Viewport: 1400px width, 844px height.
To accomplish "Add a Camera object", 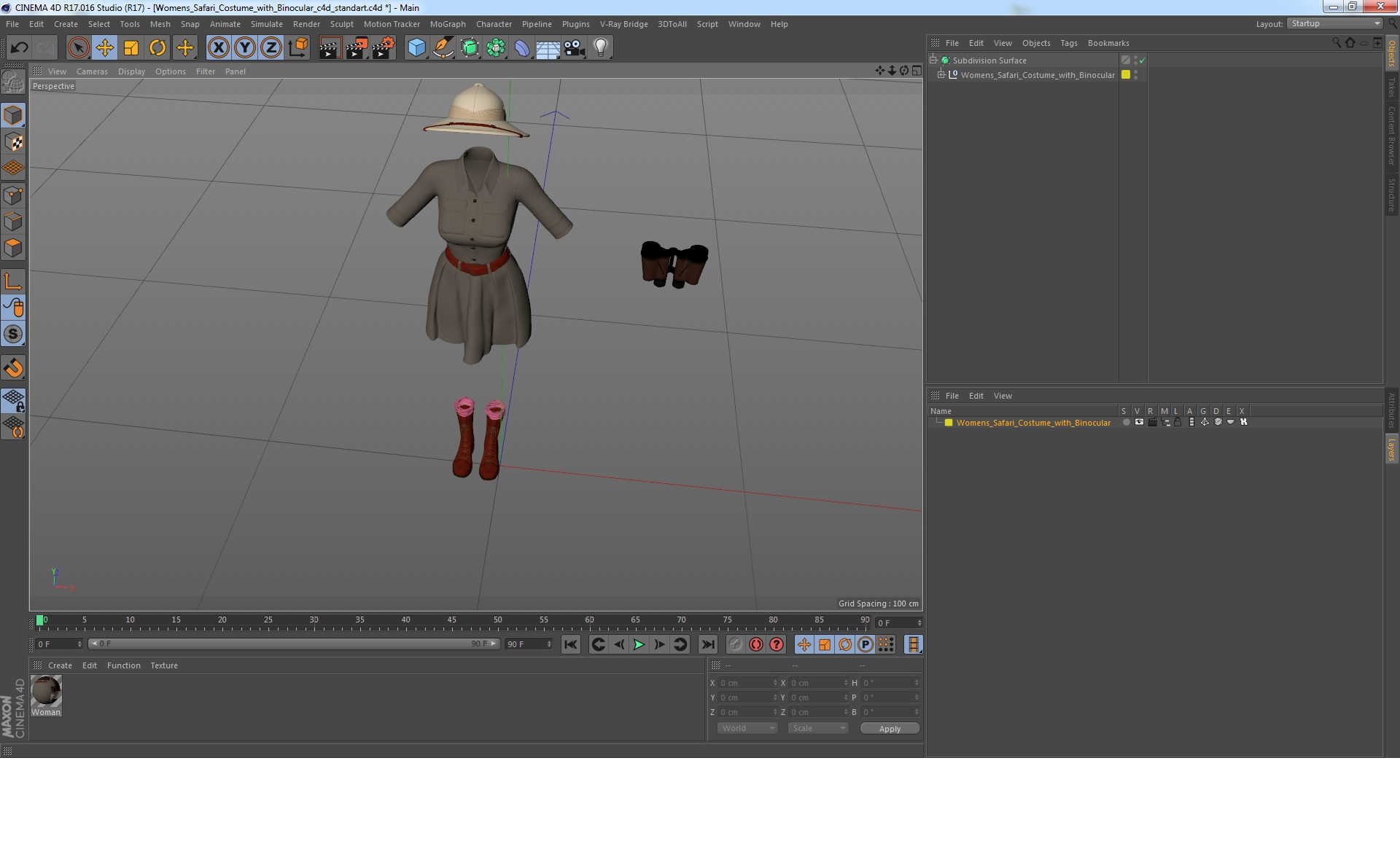I will pyautogui.click(x=575, y=48).
